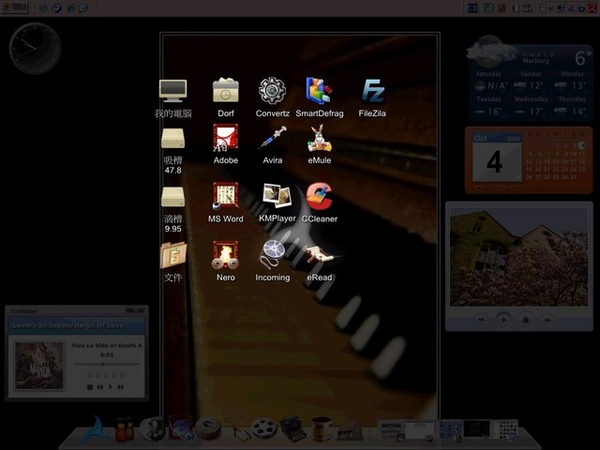Click Thursday 14° forecast
This screenshot has height=450, width=600.
[572, 106]
